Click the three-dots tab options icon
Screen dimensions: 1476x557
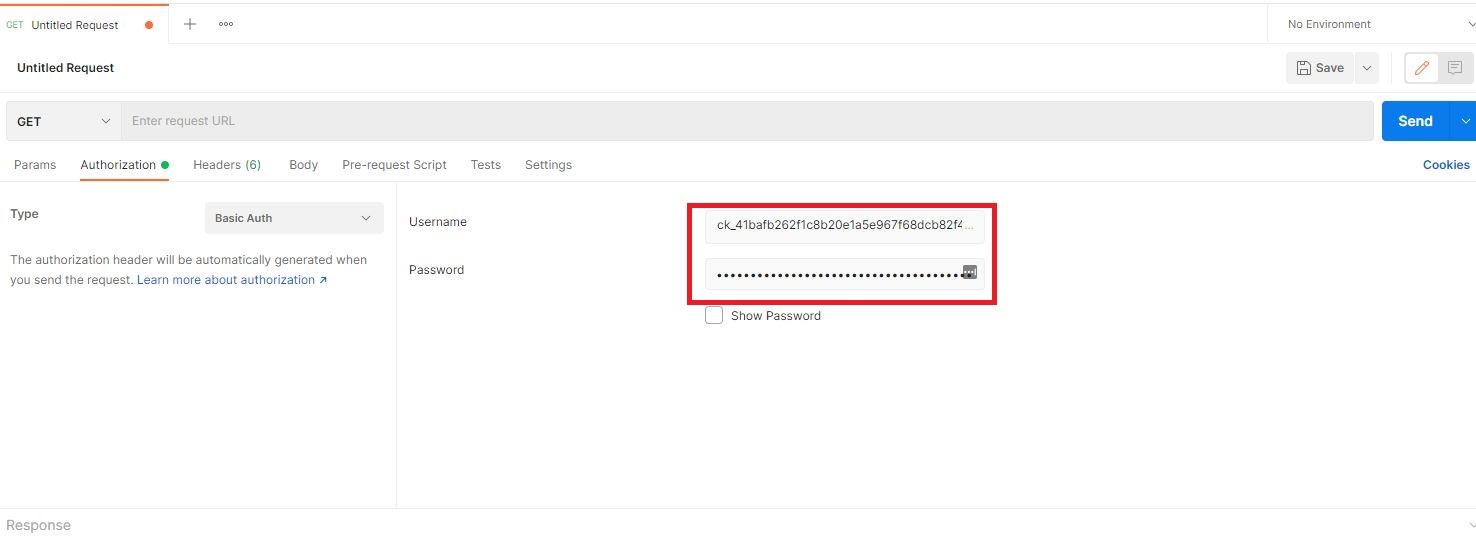[x=226, y=24]
